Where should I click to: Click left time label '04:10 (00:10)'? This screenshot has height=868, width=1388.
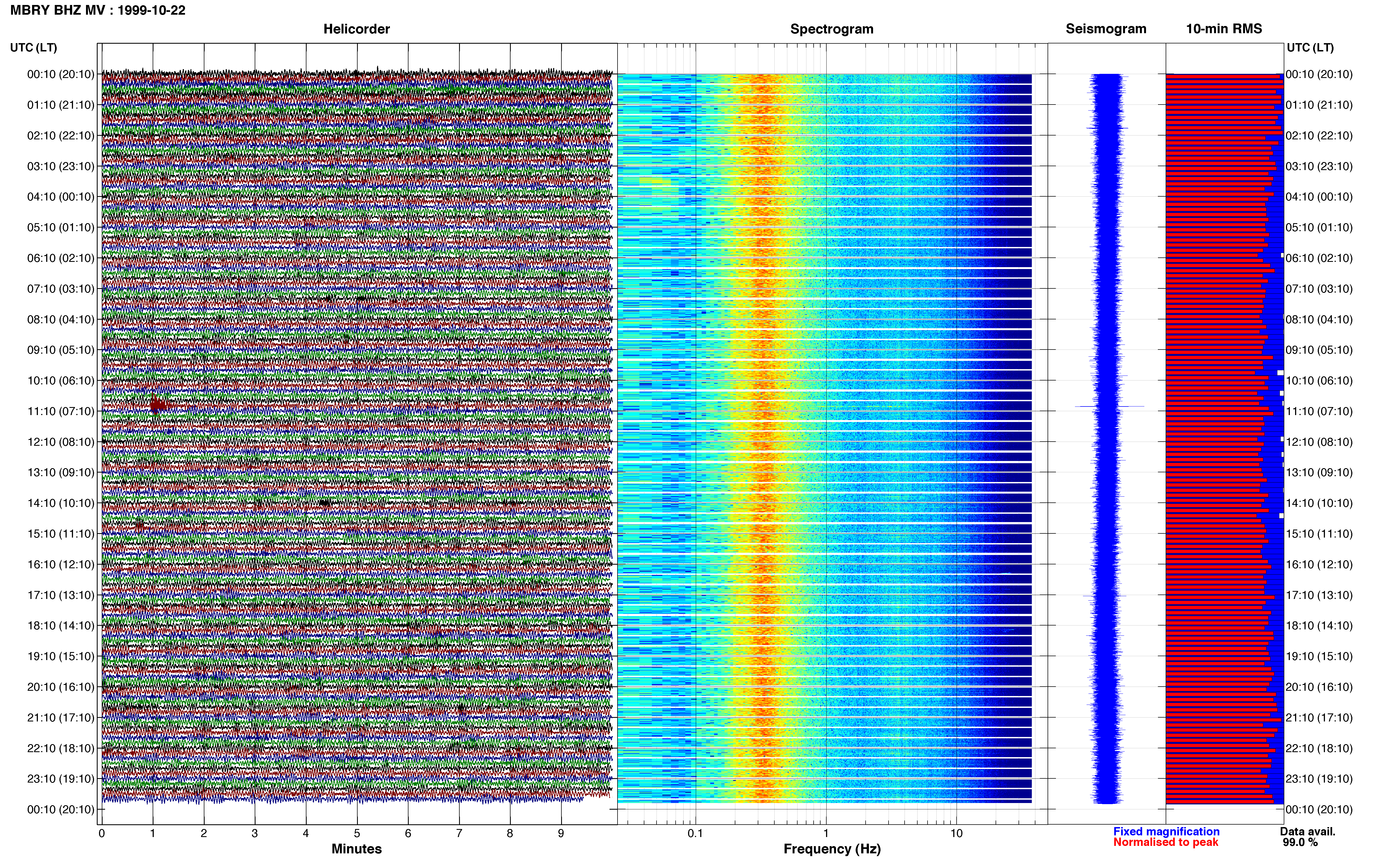(x=61, y=196)
